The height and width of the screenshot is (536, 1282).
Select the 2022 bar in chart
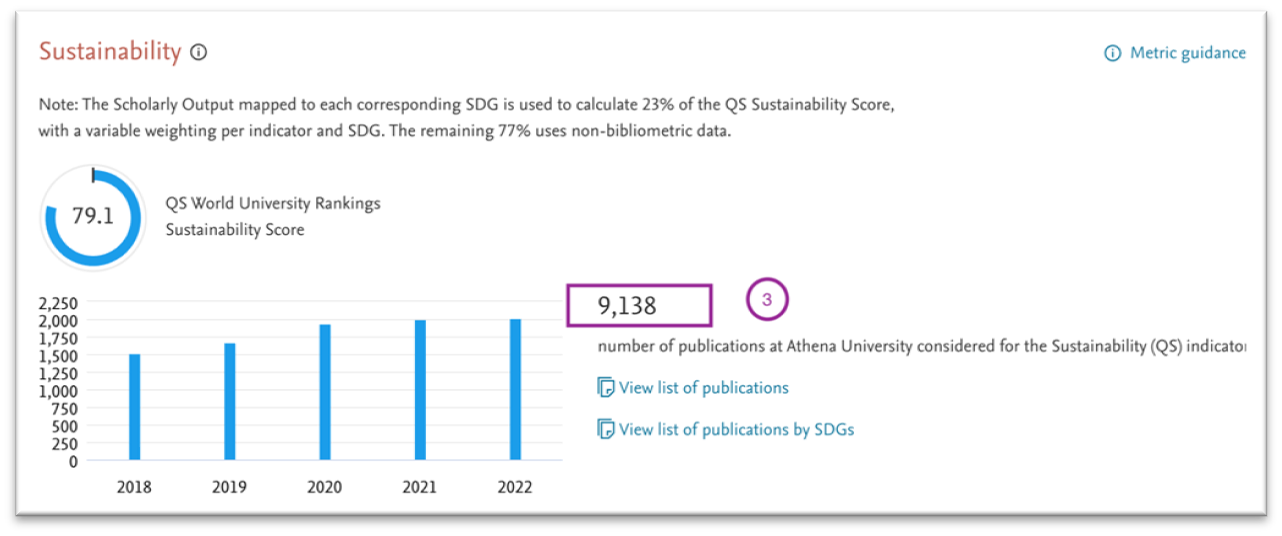tap(516, 390)
